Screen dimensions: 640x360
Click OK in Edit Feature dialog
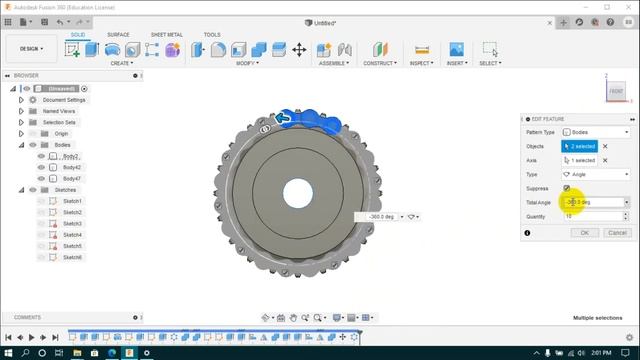(x=584, y=233)
